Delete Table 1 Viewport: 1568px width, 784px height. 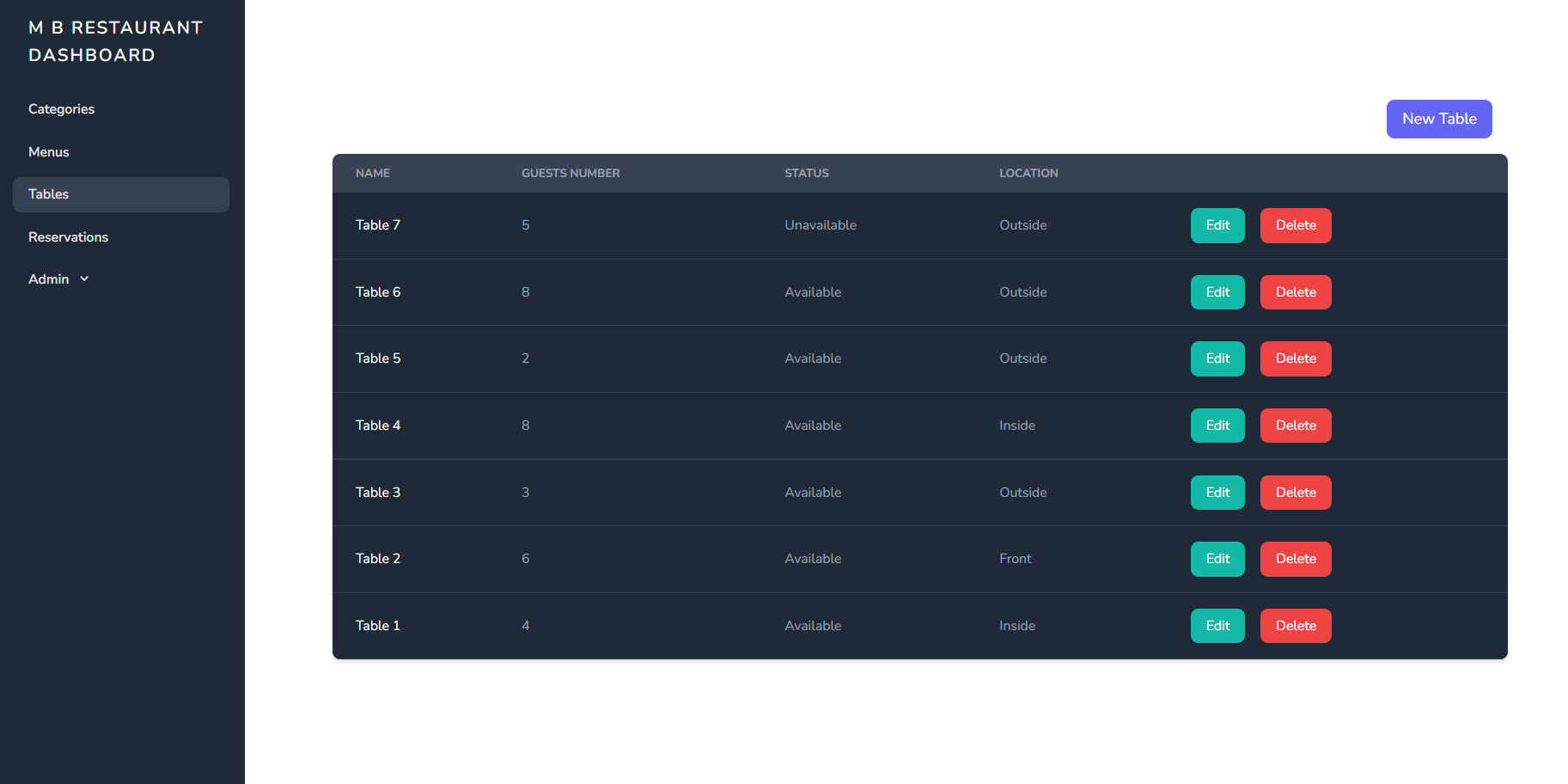tap(1296, 626)
